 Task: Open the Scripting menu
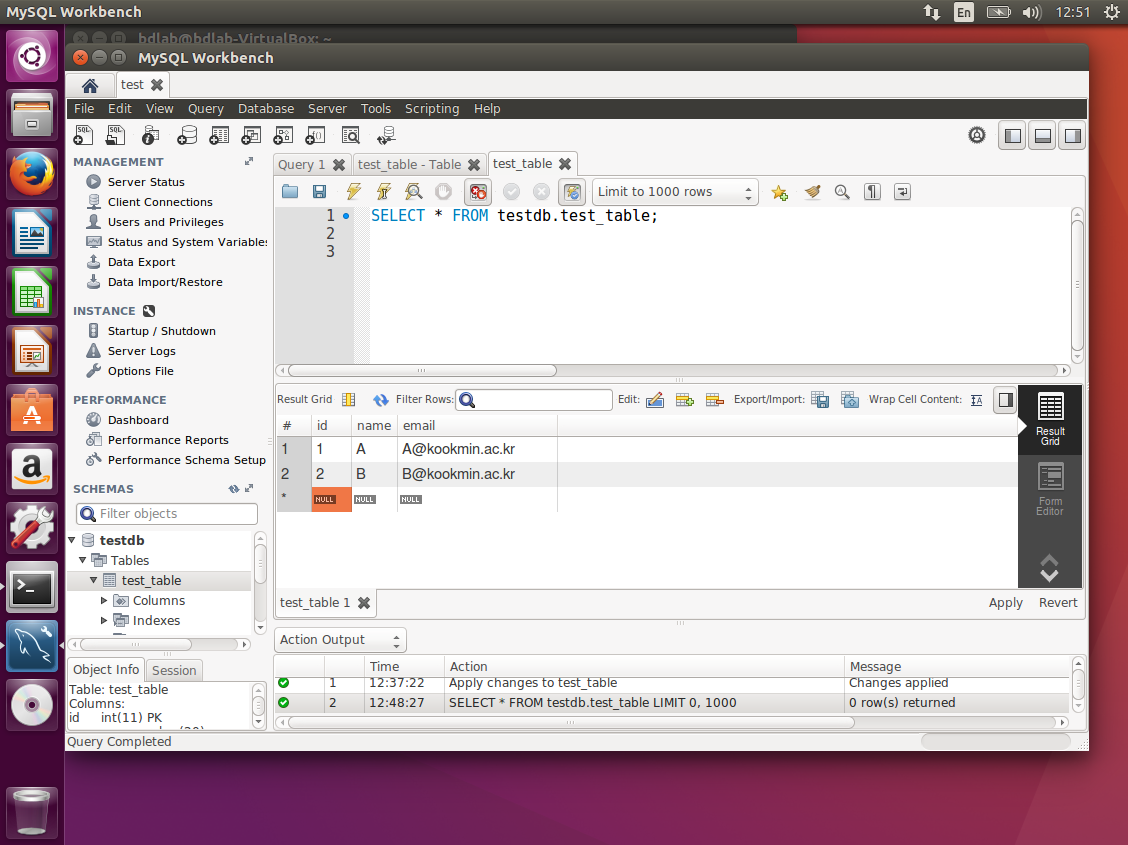[432, 109]
